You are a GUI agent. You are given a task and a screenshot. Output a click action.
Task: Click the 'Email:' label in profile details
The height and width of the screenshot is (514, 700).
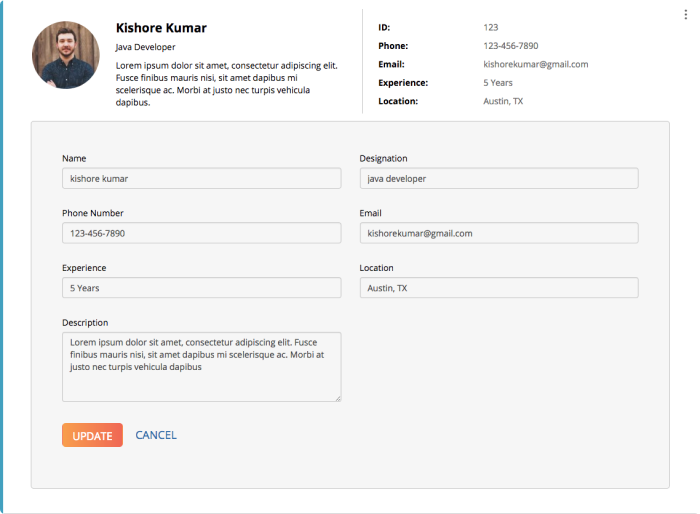tap(392, 64)
